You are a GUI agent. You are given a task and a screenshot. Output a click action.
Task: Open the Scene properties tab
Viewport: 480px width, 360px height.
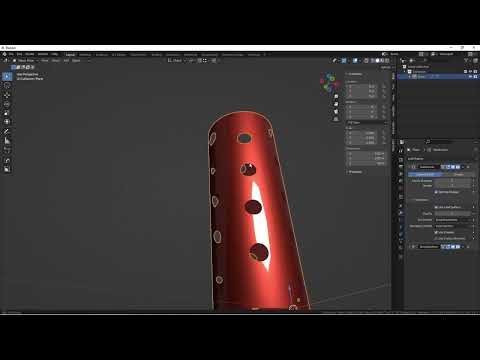(x=401, y=182)
